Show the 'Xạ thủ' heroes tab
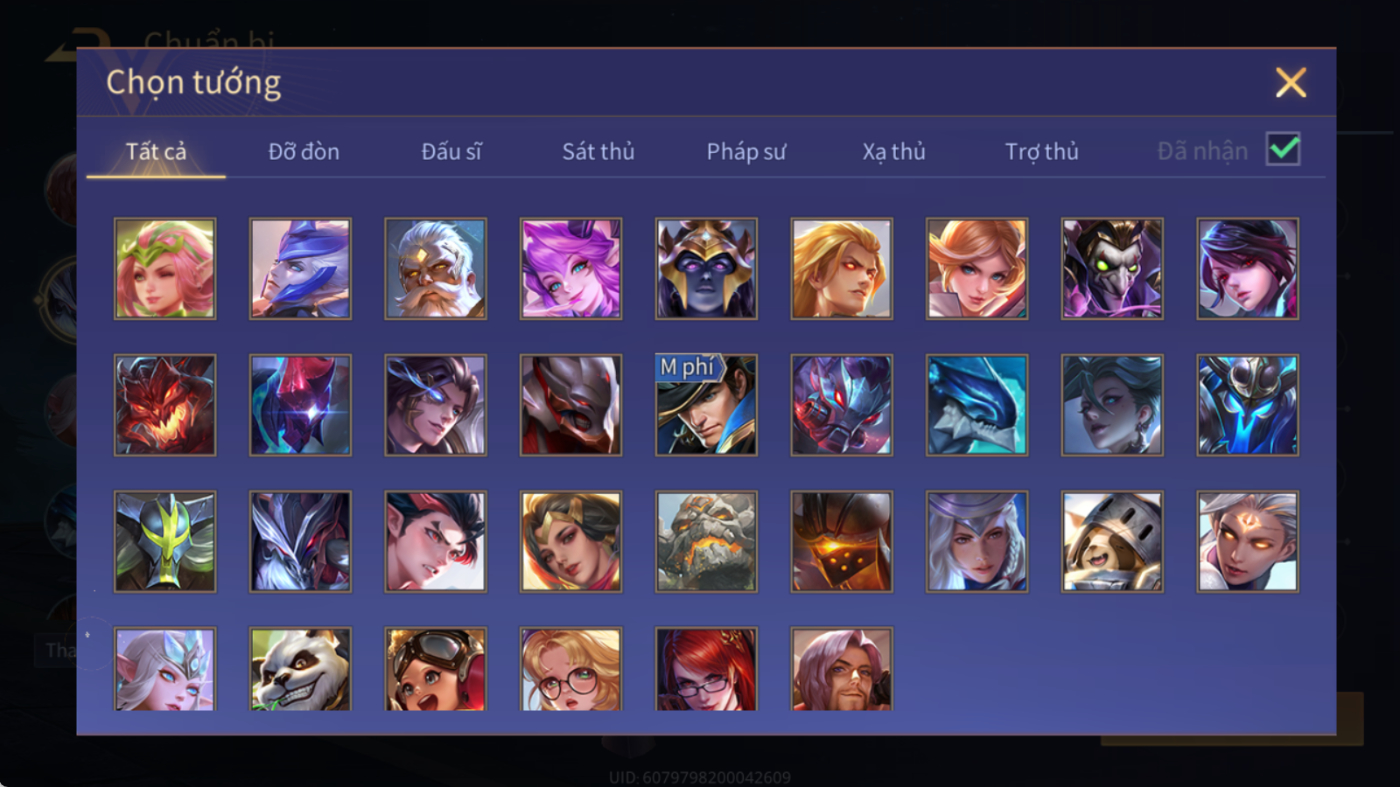 (894, 152)
